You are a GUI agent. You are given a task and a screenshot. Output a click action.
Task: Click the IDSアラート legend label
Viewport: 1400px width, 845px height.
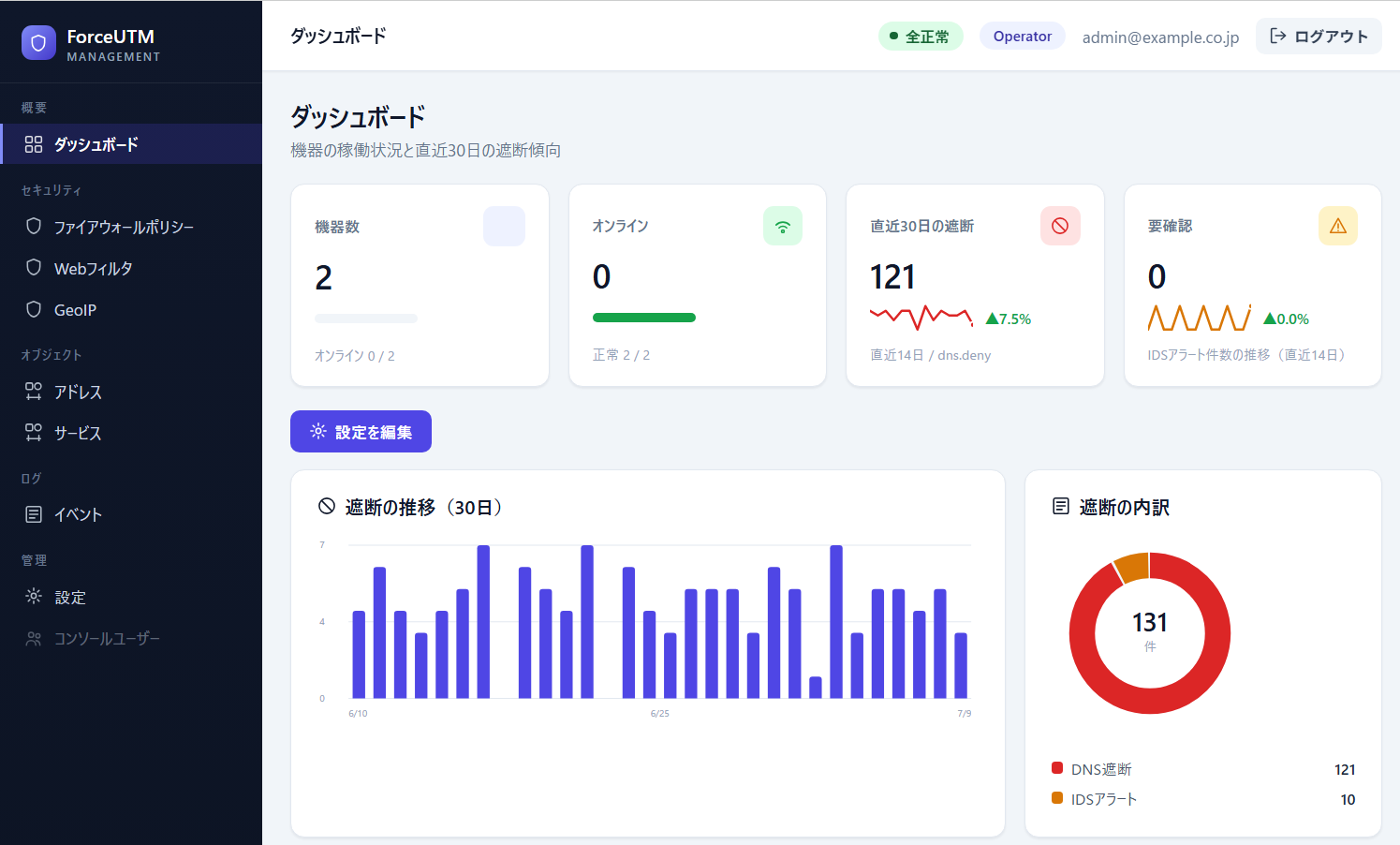[1104, 799]
